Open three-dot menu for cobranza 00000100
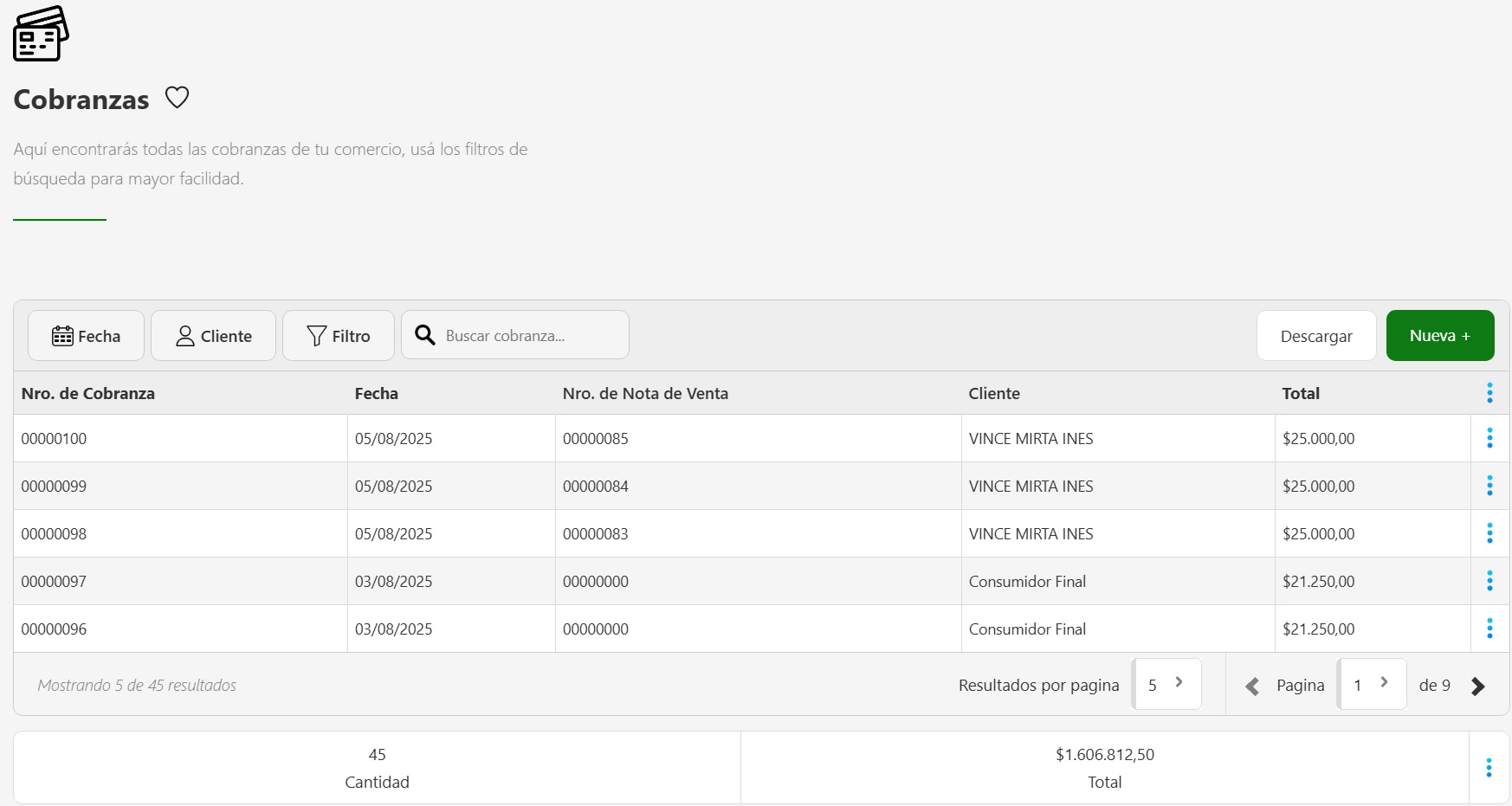Viewport: 1512px width, 806px height. [x=1489, y=438]
